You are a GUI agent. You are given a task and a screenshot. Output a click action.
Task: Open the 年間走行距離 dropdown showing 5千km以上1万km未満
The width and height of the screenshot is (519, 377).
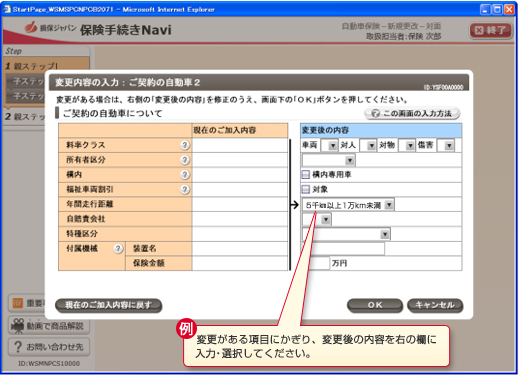tap(348, 205)
